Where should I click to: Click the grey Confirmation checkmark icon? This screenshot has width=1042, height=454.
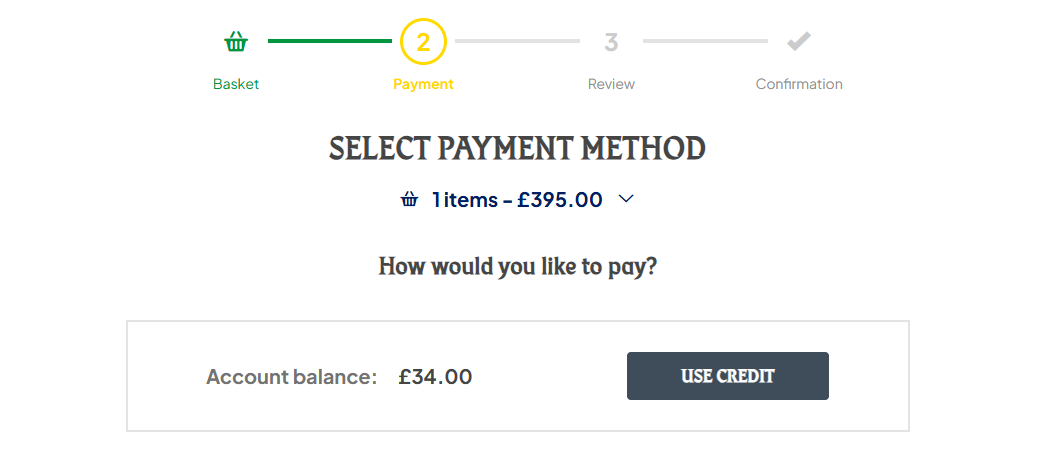[799, 42]
